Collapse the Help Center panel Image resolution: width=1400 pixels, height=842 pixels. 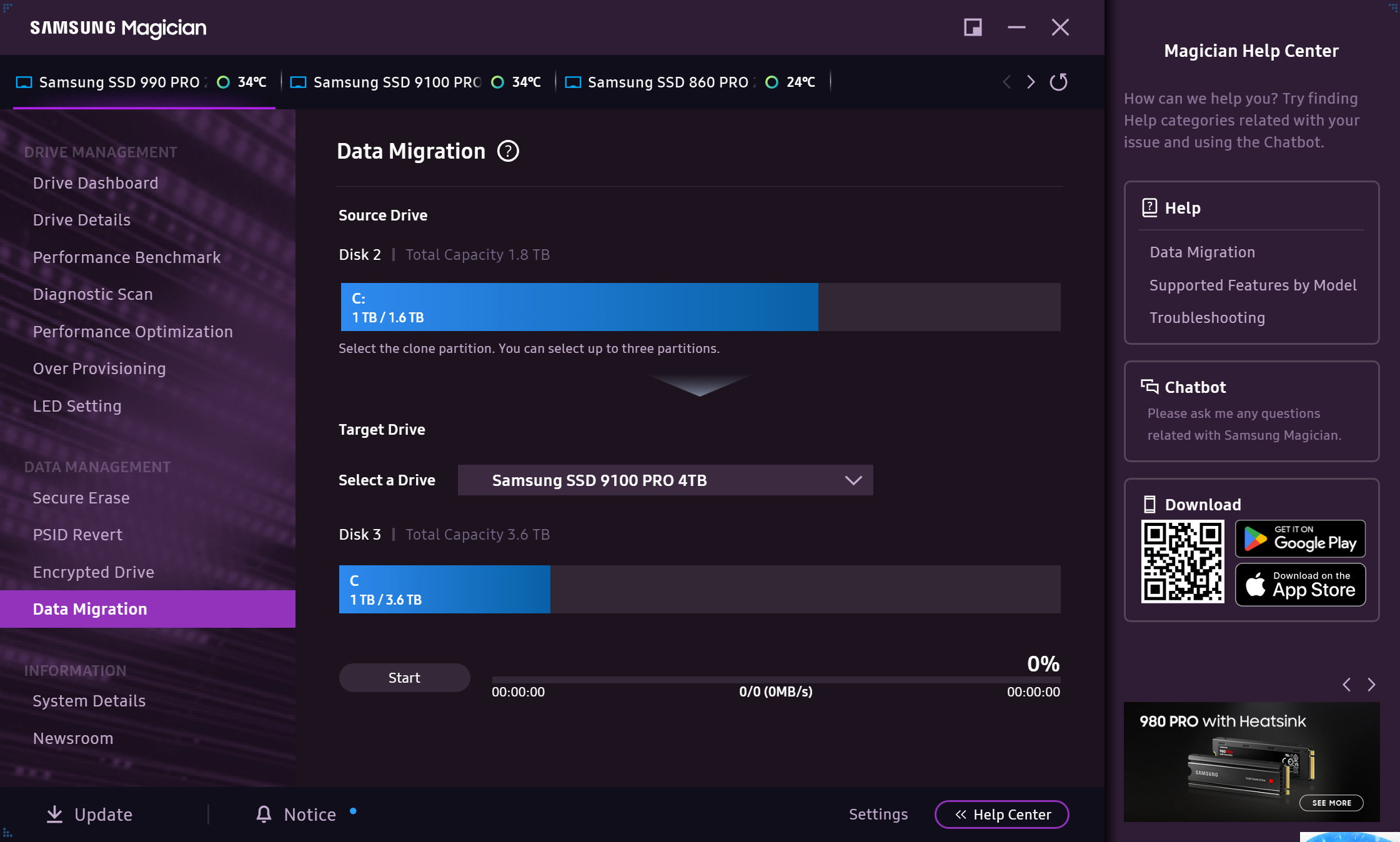(1001, 815)
